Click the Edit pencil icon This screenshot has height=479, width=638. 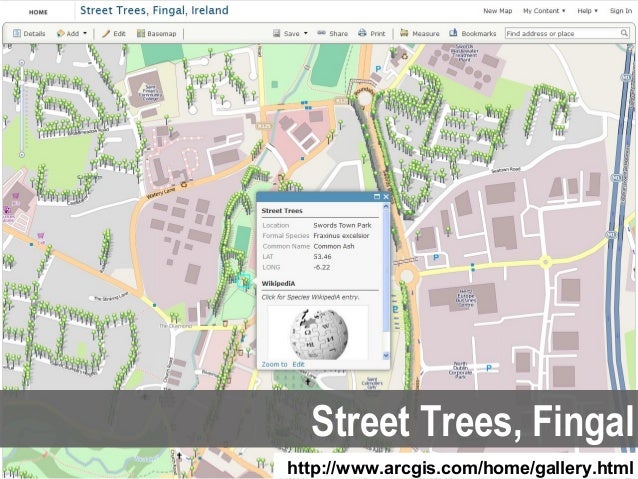coord(106,33)
